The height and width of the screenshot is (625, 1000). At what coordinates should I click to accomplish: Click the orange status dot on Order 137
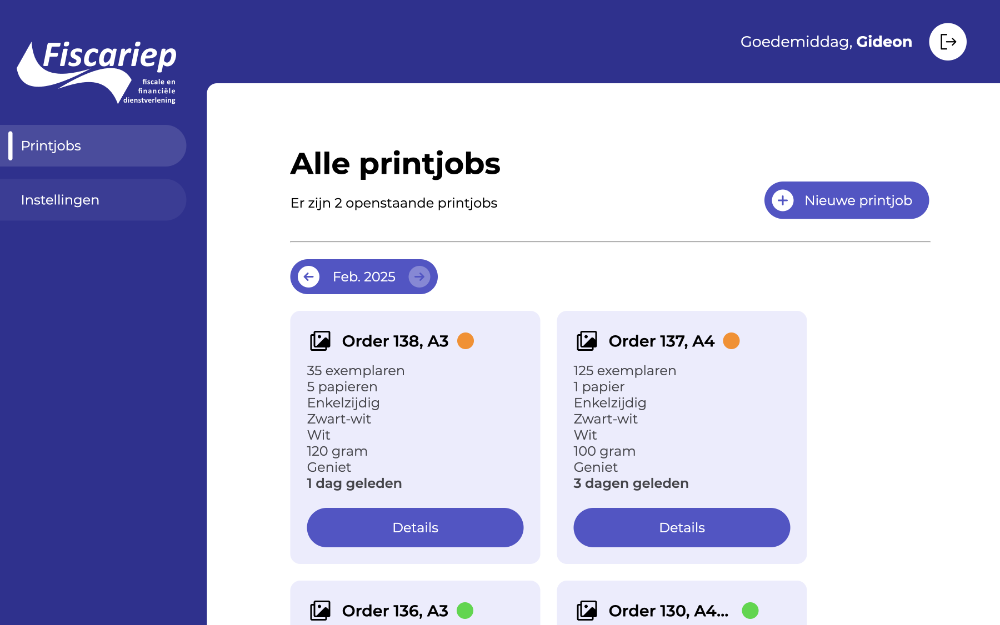pos(731,340)
